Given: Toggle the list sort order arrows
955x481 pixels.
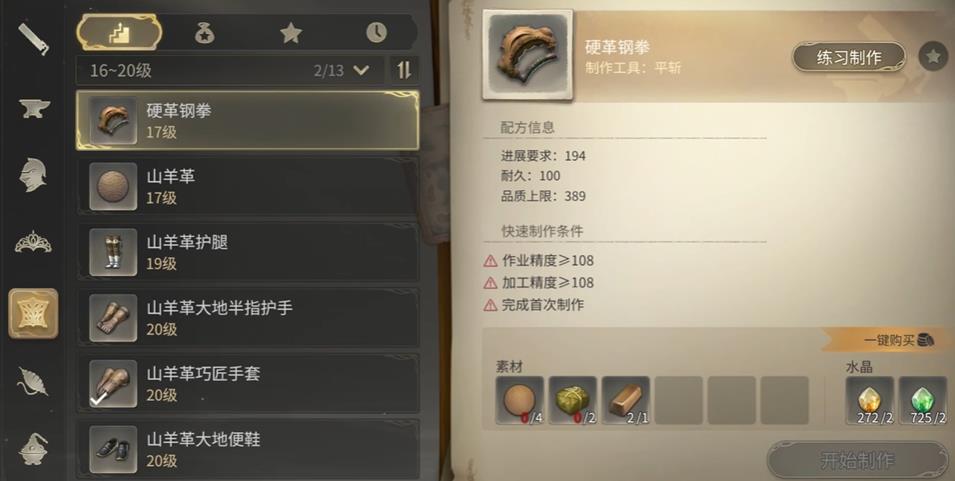Looking at the screenshot, I should [x=404, y=71].
